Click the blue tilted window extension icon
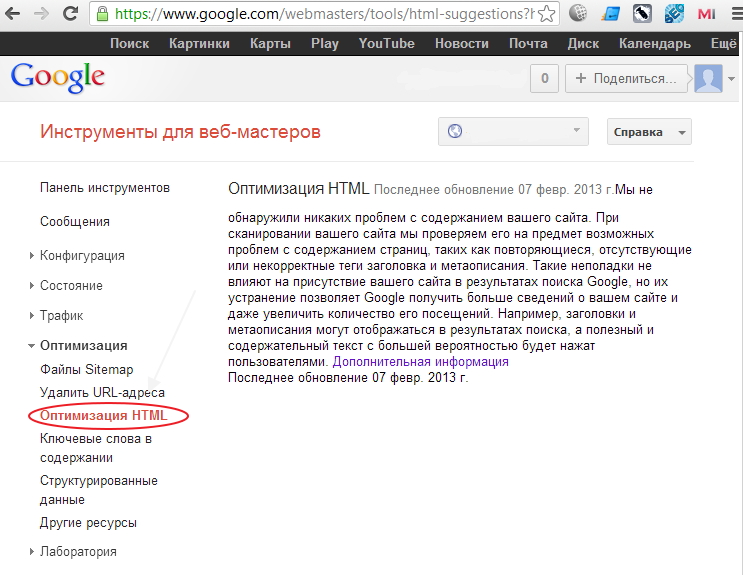The width and height of the screenshot is (743, 575). pyautogui.click(x=610, y=14)
